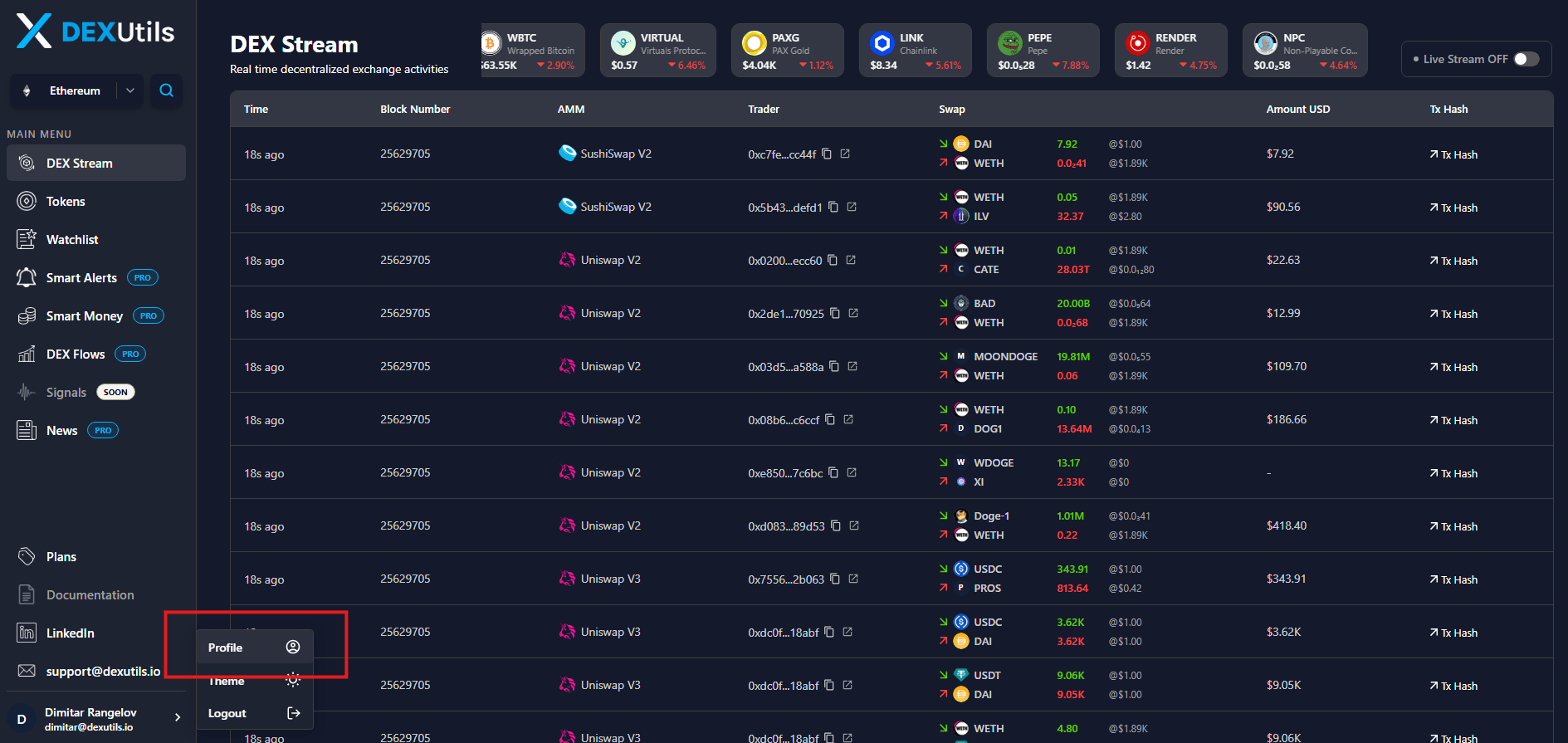Open Tx Hash for the $12.99 swap

pos(1453,314)
